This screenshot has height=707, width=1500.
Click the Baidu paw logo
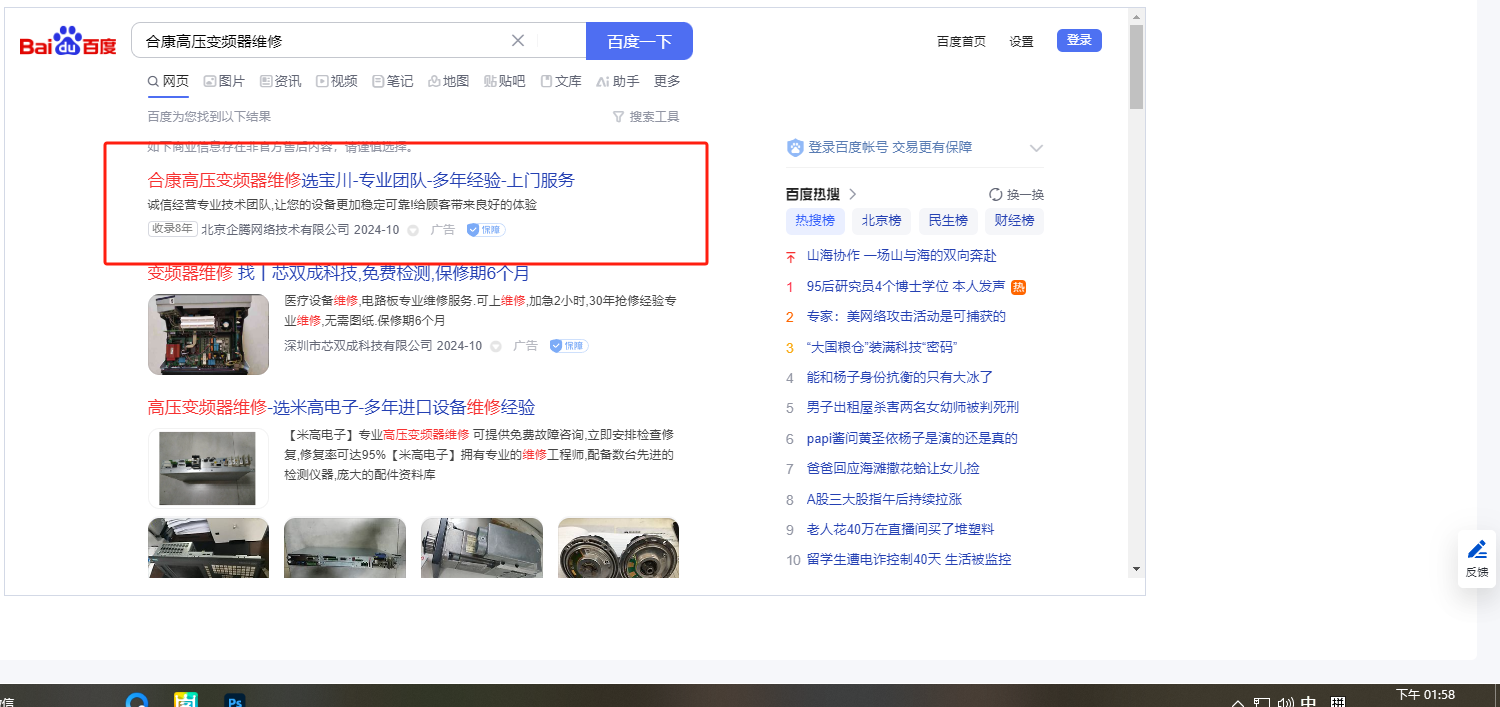tap(68, 42)
